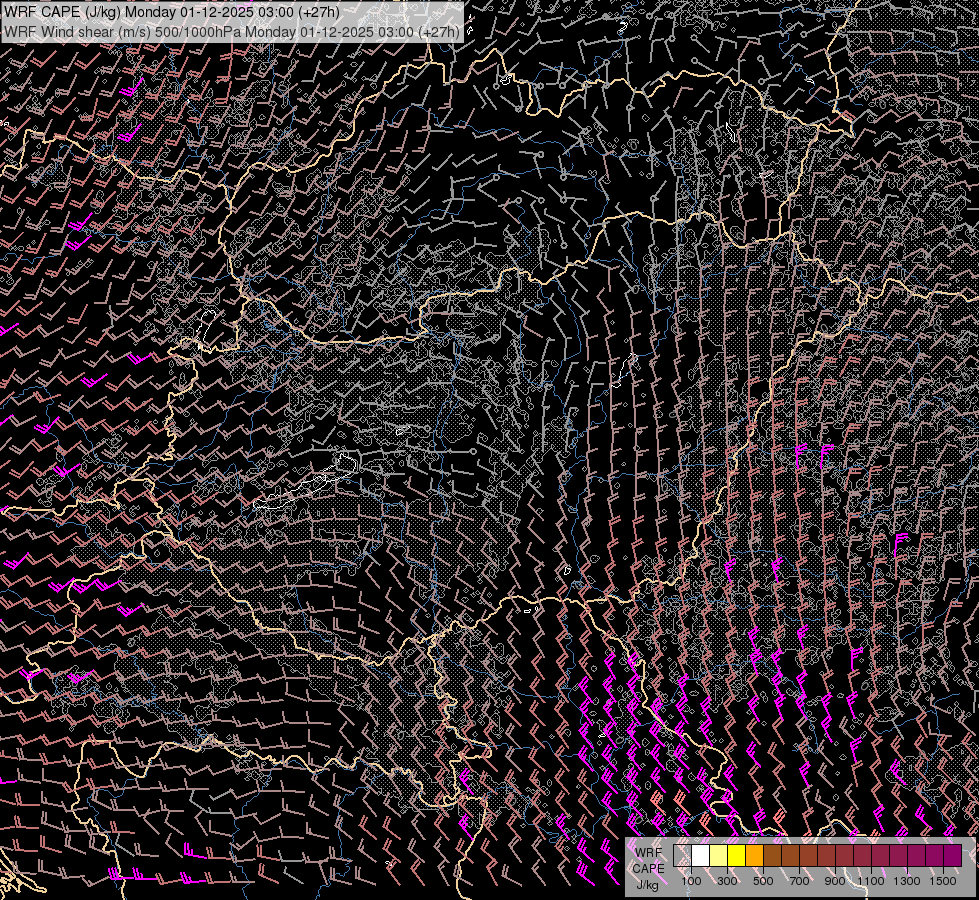
Task: Select the 300 value on legend
Action: click(727, 881)
